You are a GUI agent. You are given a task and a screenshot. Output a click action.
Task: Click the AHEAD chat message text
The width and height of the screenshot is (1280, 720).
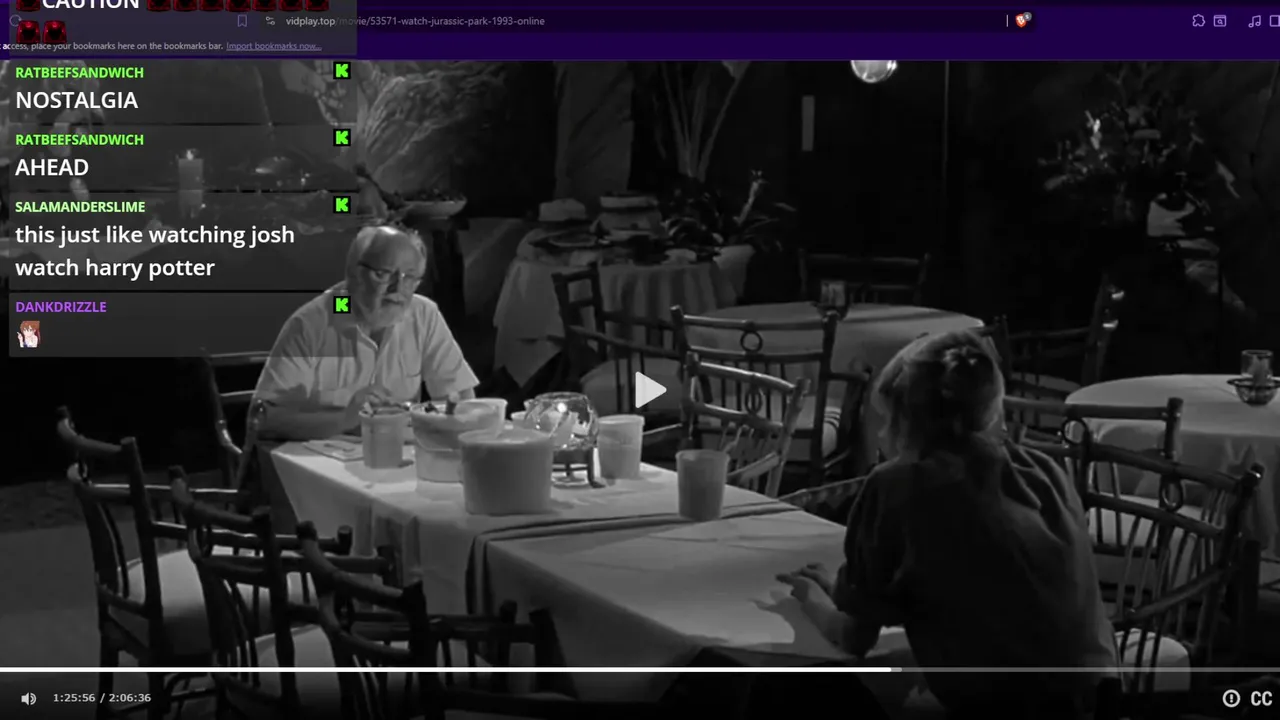(x=52, y=167)
